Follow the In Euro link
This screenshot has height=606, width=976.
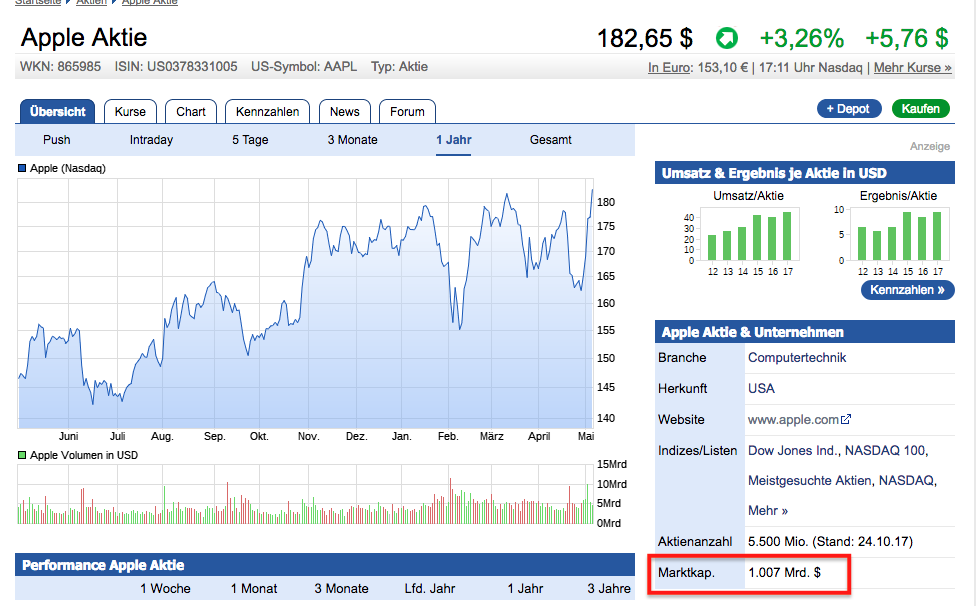click(669, 67)
